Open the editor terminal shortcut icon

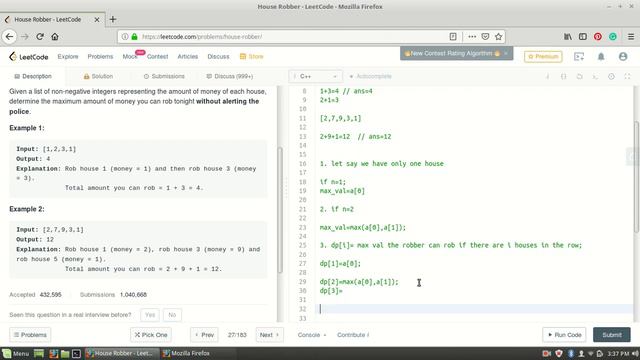[596, 76]
